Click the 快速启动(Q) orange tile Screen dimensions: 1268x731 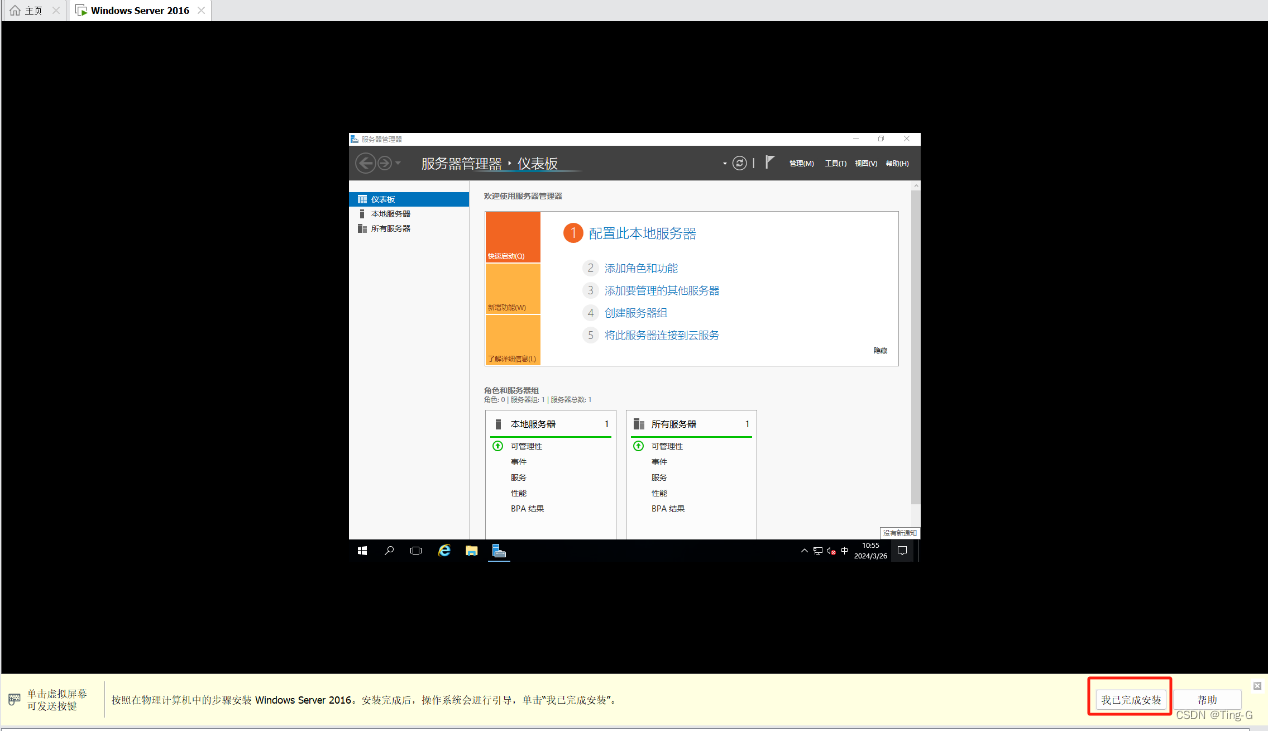(x=513, y=237)
